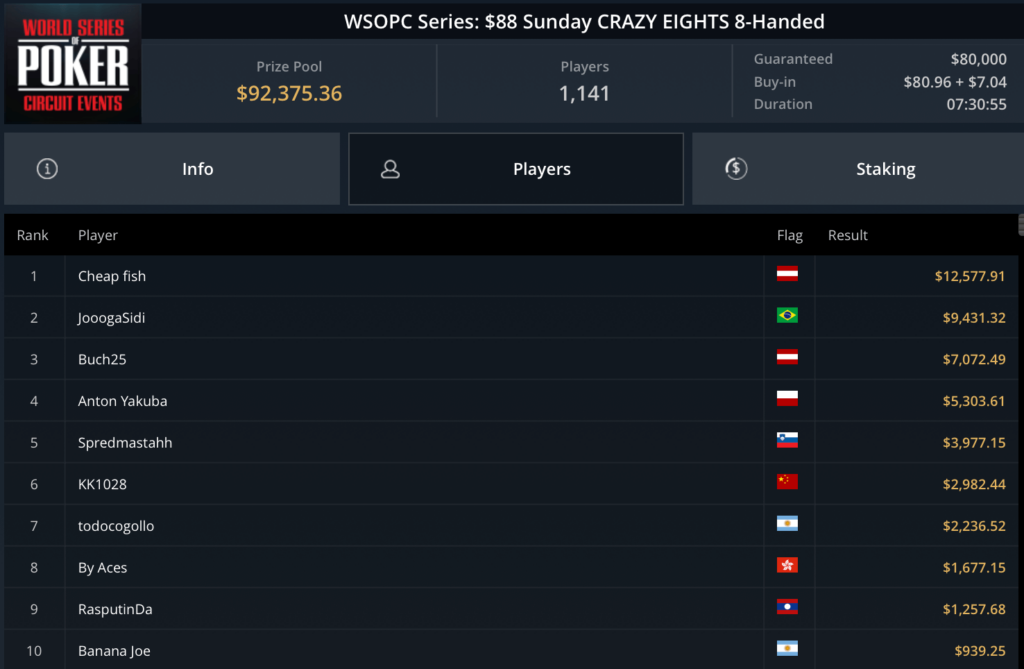Click the Hong Kong flag for By Aces

click(x=787, y=566)
